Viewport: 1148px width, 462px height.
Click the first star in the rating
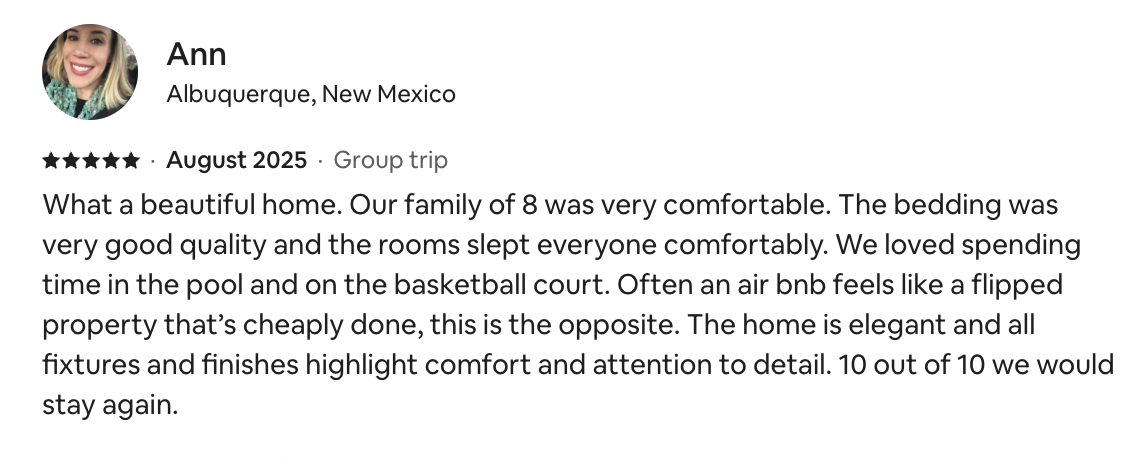coord(50,160)
